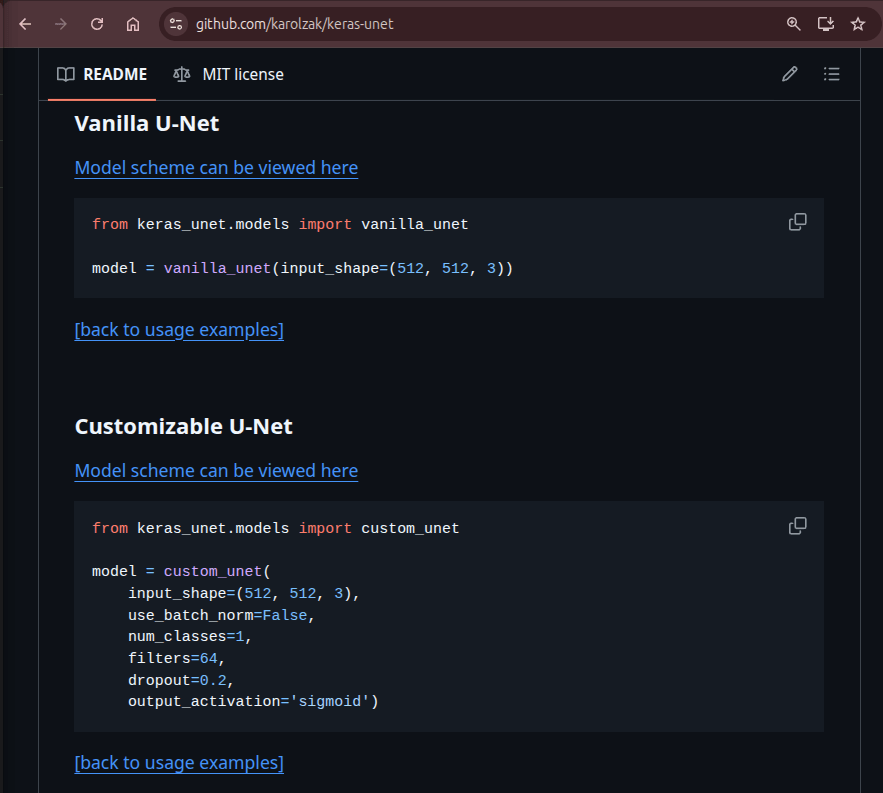
Task: Click the filters=64 line
Action: pyautogui.click(x=176, y=658)
